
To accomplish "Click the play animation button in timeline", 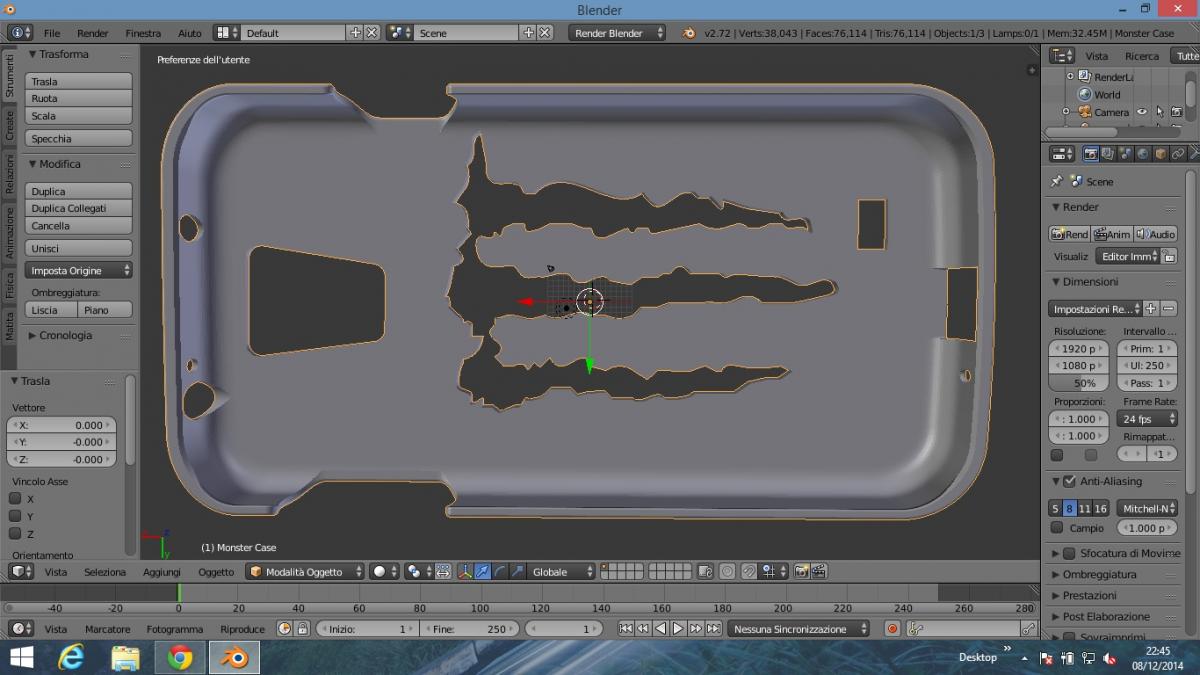I will (x=678, y=629).
